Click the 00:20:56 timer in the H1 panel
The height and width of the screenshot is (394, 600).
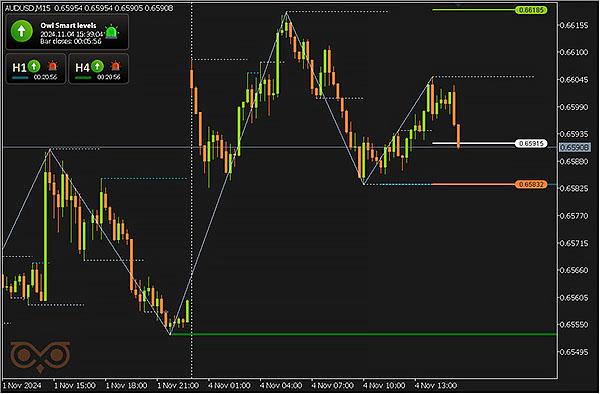(x=45, y=77)
